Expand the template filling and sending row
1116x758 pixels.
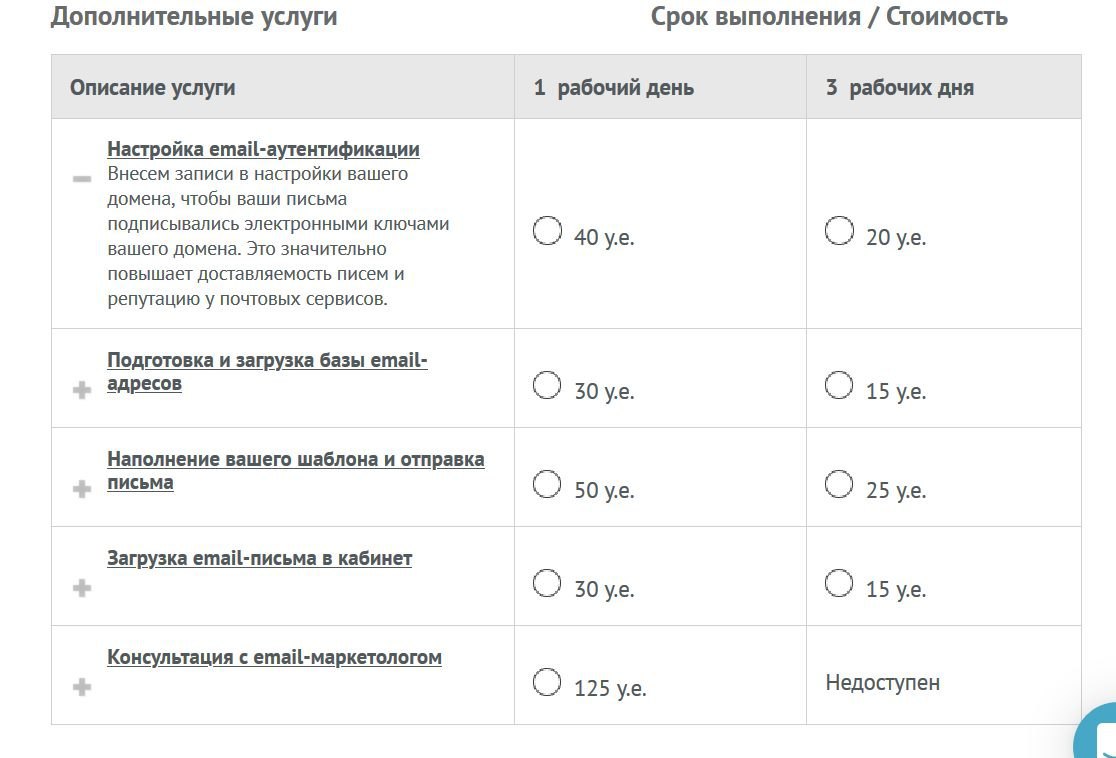click(82, 489)
